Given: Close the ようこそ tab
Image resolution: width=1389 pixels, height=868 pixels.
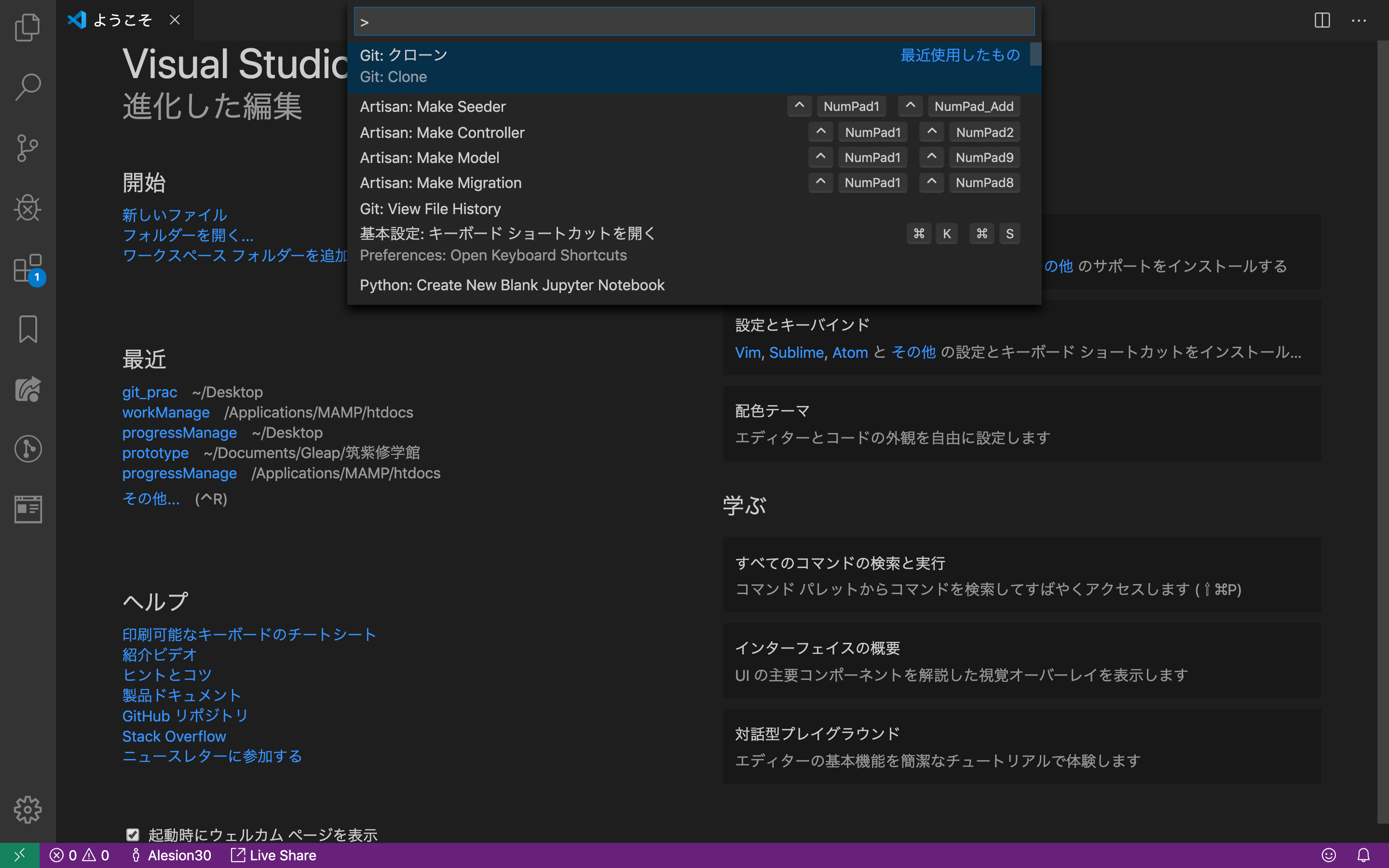Looking at the screenshot, I should [175, 20].
